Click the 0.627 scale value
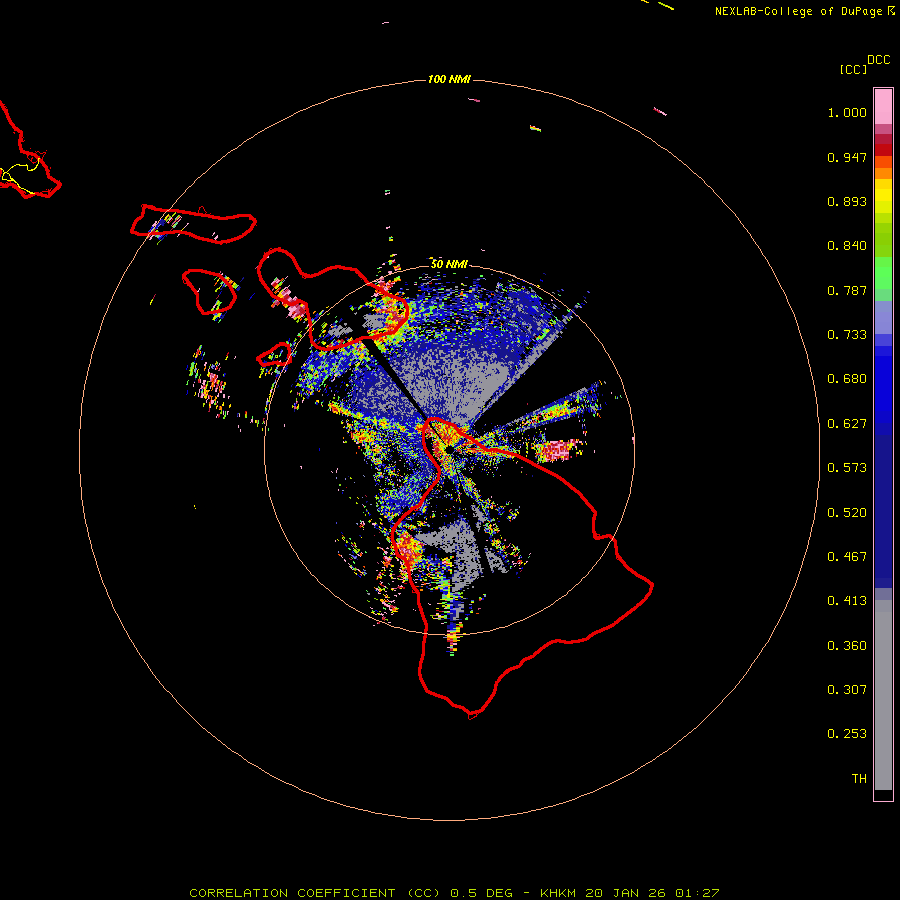Viewport: 900px width, 900px height. (x=847, y=424)
